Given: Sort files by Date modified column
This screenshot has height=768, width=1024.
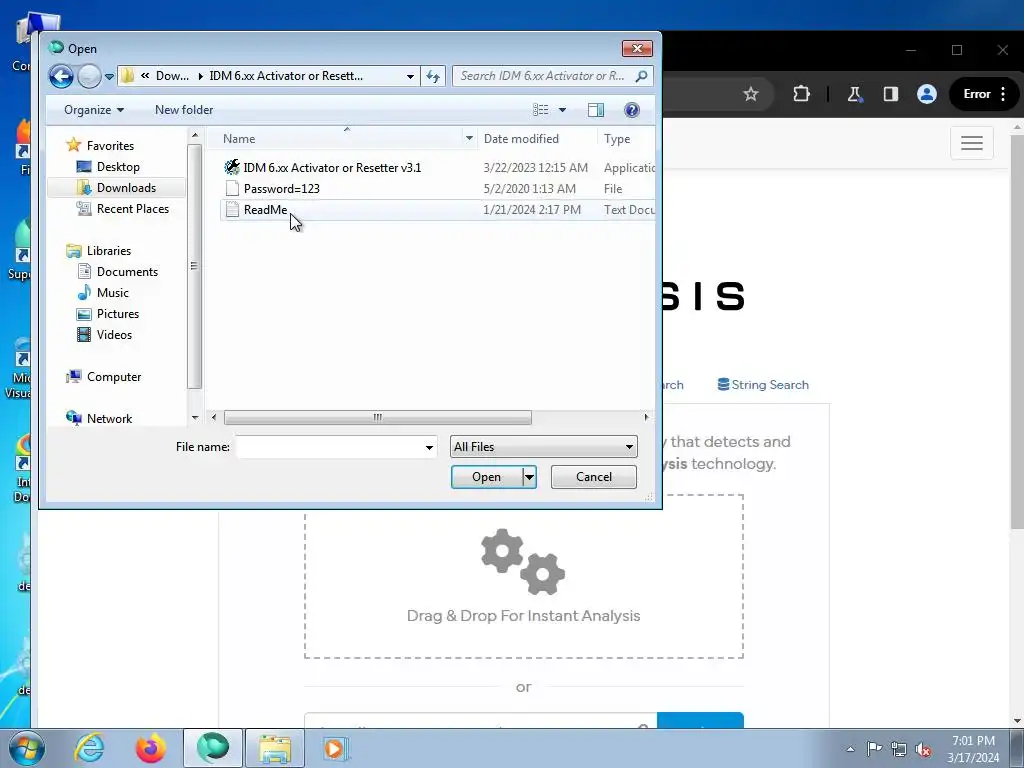Looking at the screenshot, I should click(x=521, y=138).
